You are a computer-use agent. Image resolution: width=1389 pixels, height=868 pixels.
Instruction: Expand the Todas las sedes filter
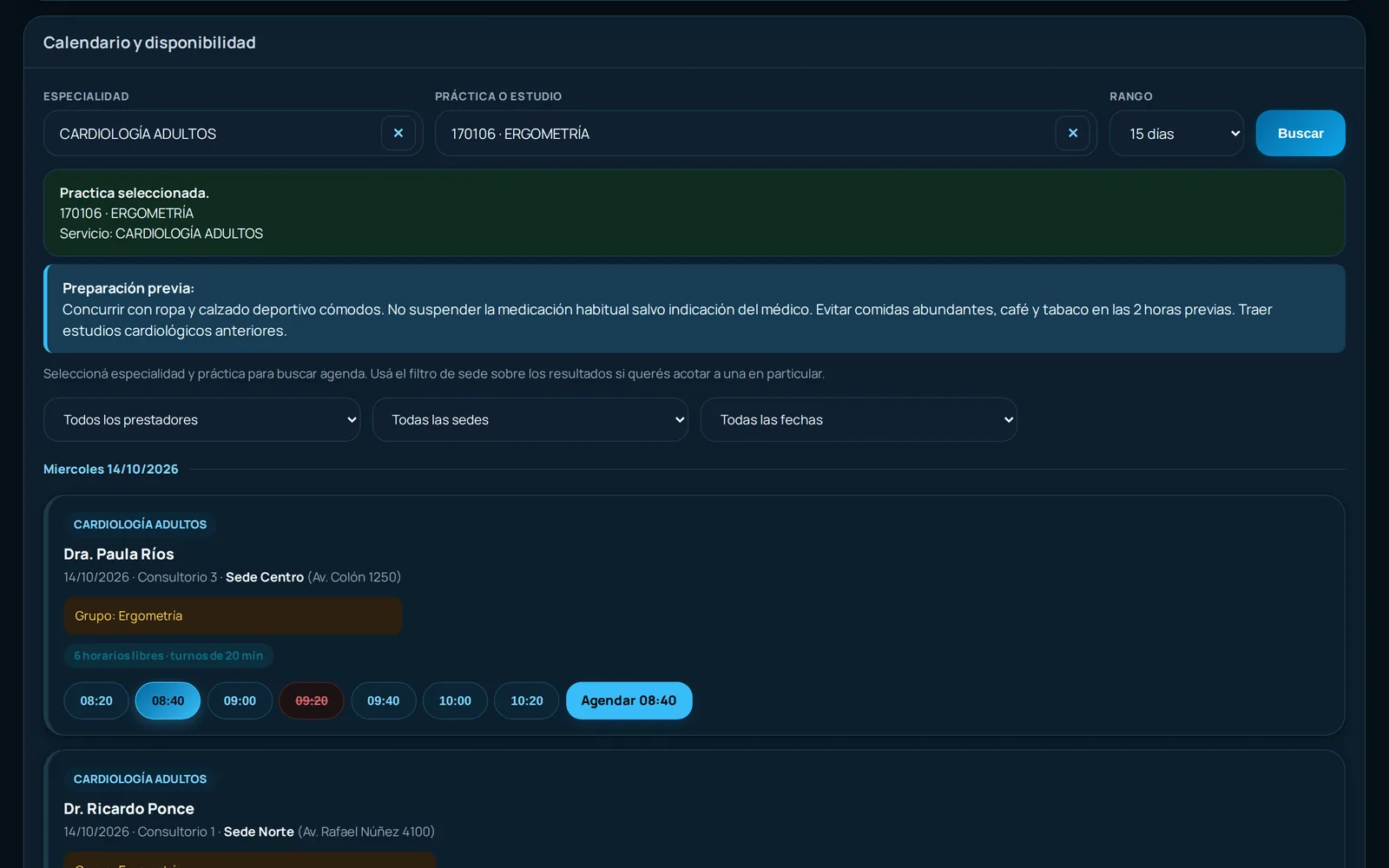coord(530,420)
